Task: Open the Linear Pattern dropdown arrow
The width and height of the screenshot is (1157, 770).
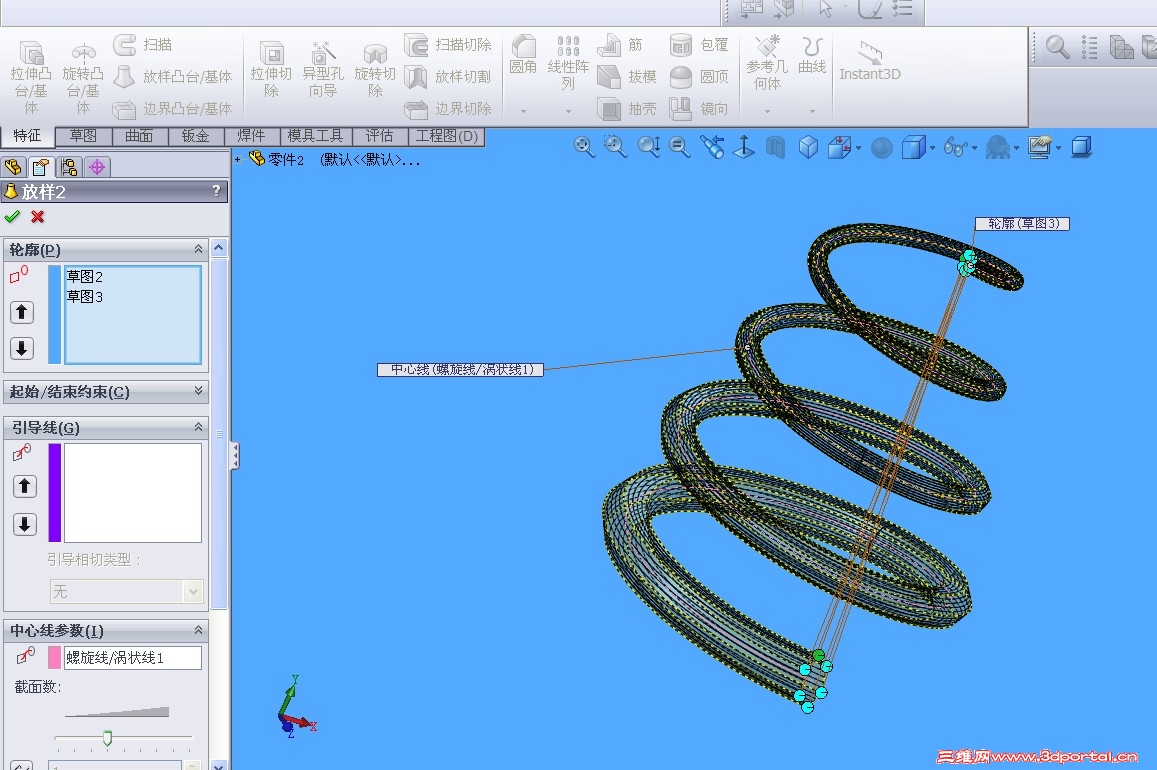Action: click(x=568, y=111)
